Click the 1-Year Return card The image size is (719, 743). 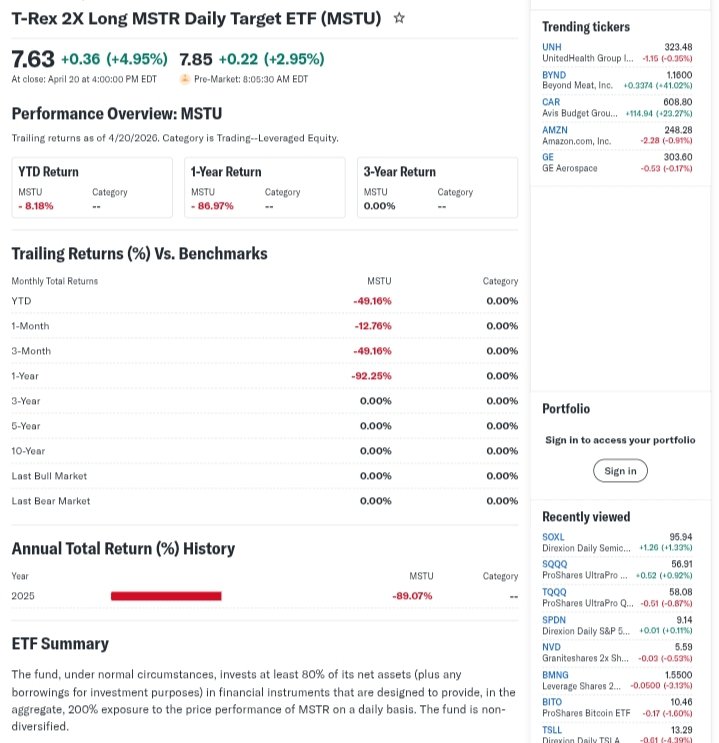(x=264, y=187)
